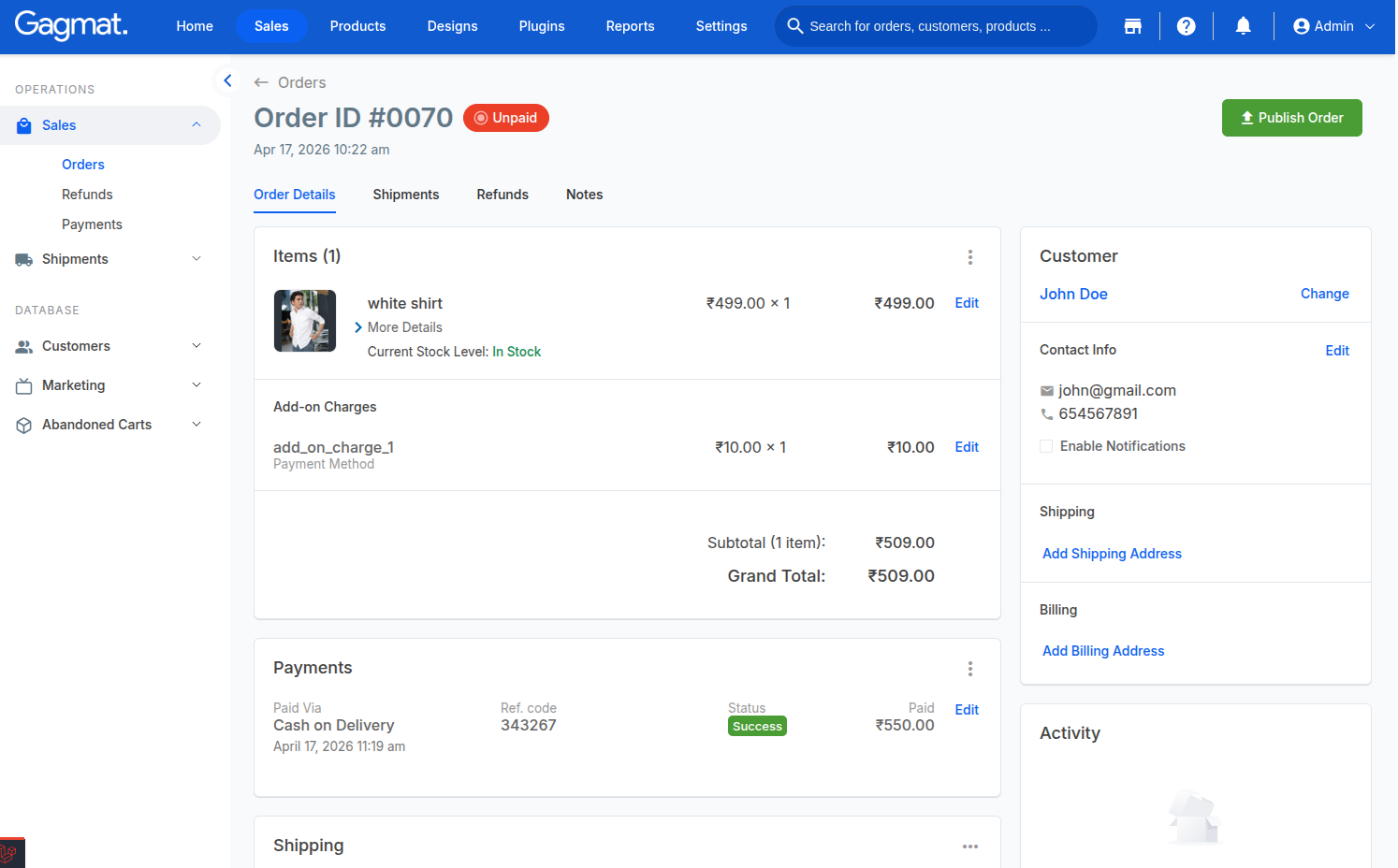Open the Settings menu
1398x868 pixels.
pyautogui.click(x=721, y=26)
